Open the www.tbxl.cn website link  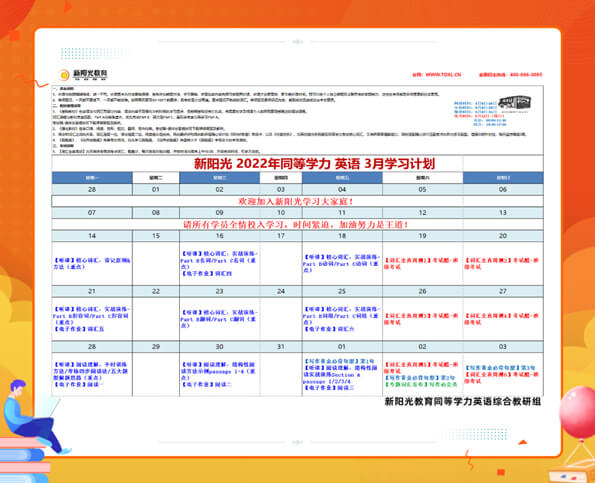coord(436,75)
